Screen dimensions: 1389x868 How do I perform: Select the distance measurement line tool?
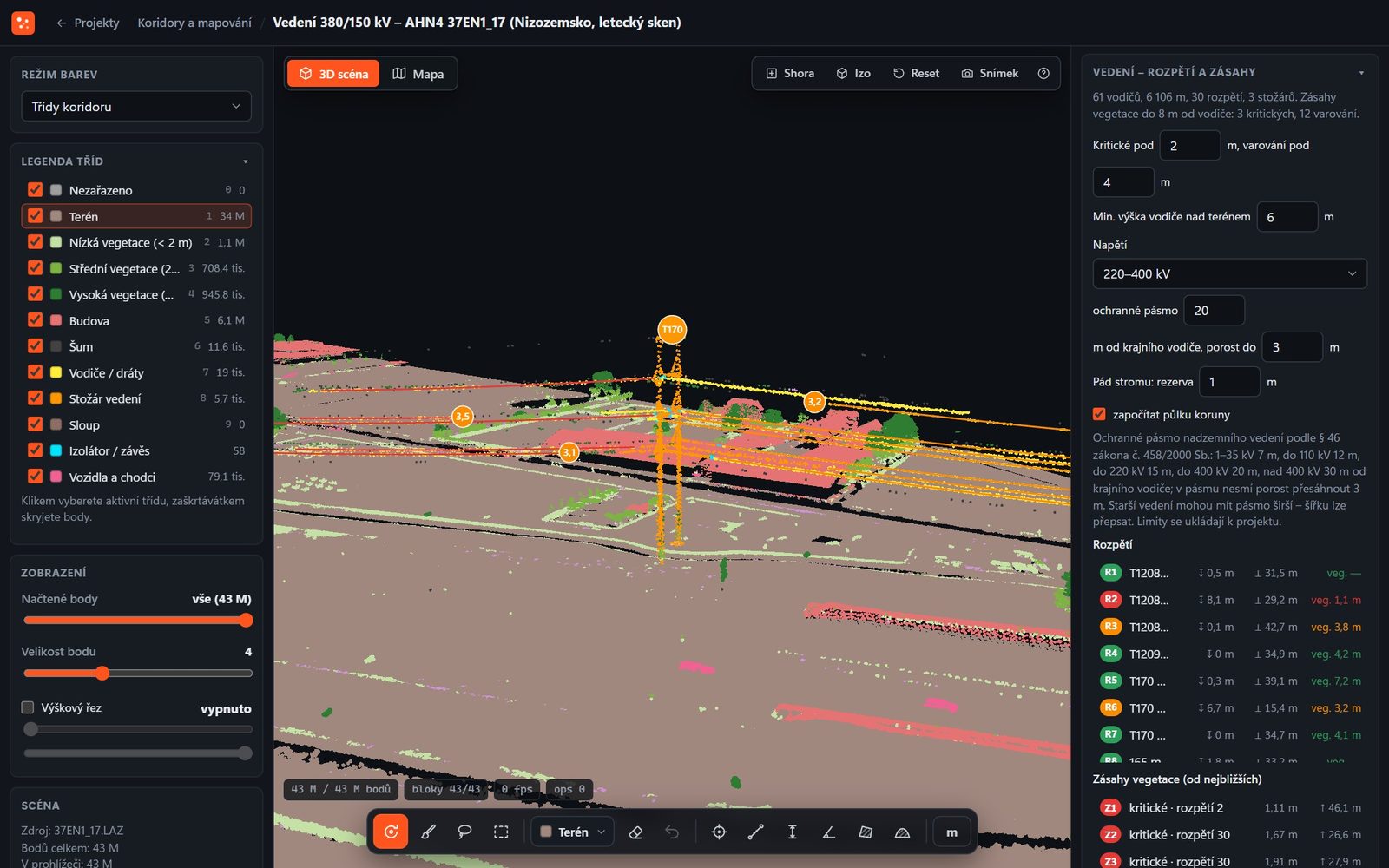click(x=755, y=832)
